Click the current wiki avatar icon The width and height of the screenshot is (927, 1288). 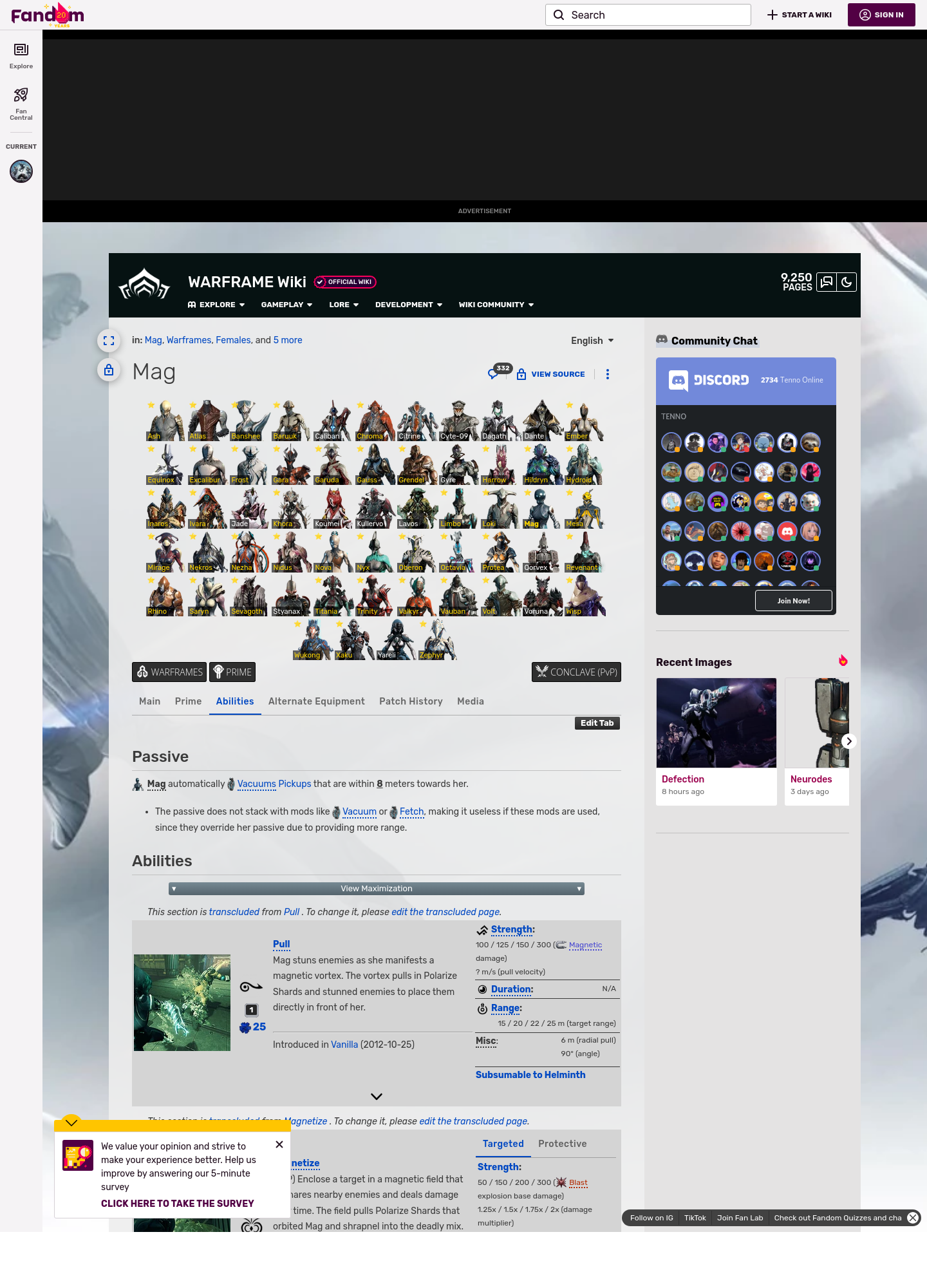click(x=21, y=171)
